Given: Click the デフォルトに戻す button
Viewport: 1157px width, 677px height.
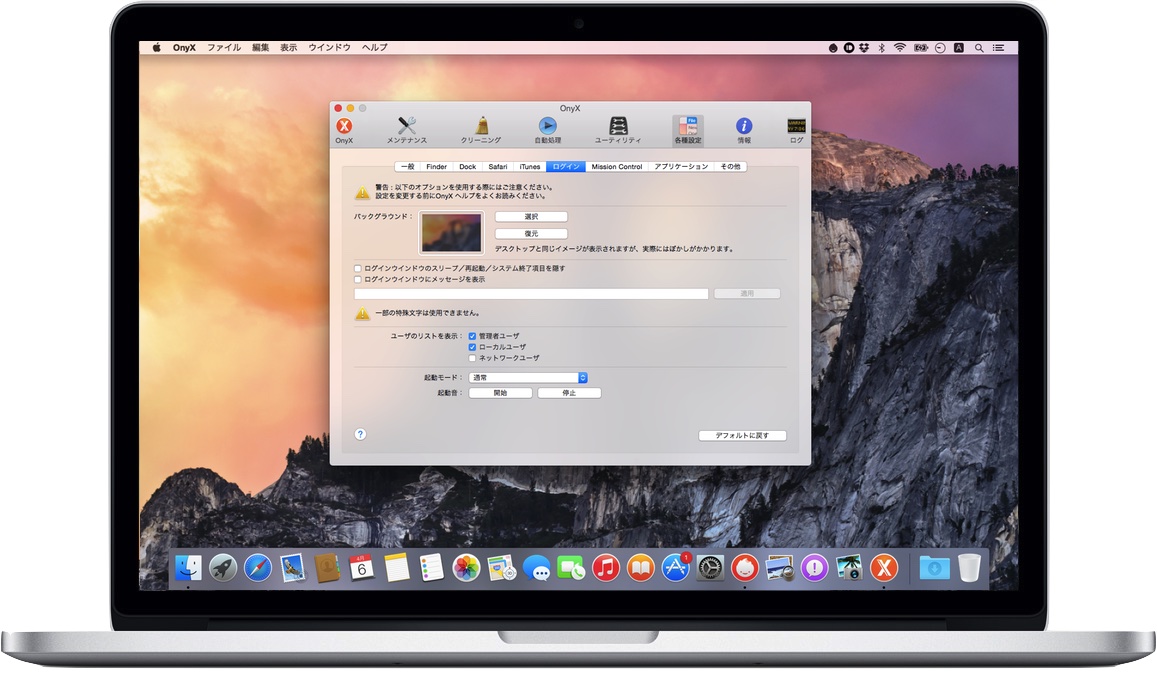Looking at the screenshot, I should click(x=742, y=436).
